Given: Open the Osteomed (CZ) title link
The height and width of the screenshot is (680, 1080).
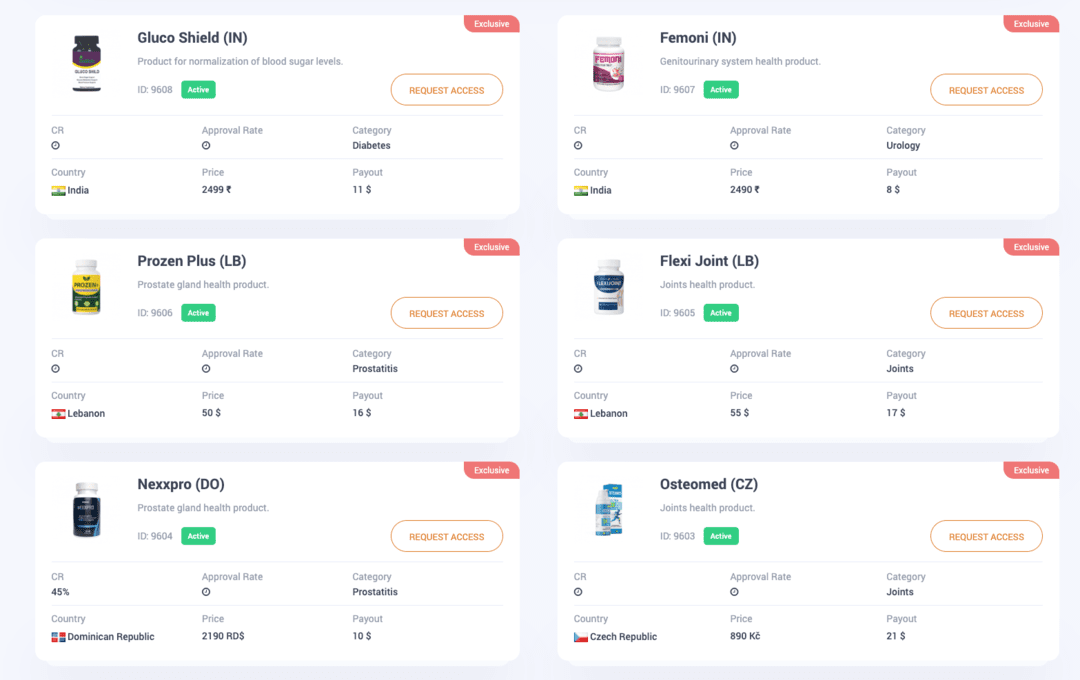Looking at the screenshot, I should point(708,484).
